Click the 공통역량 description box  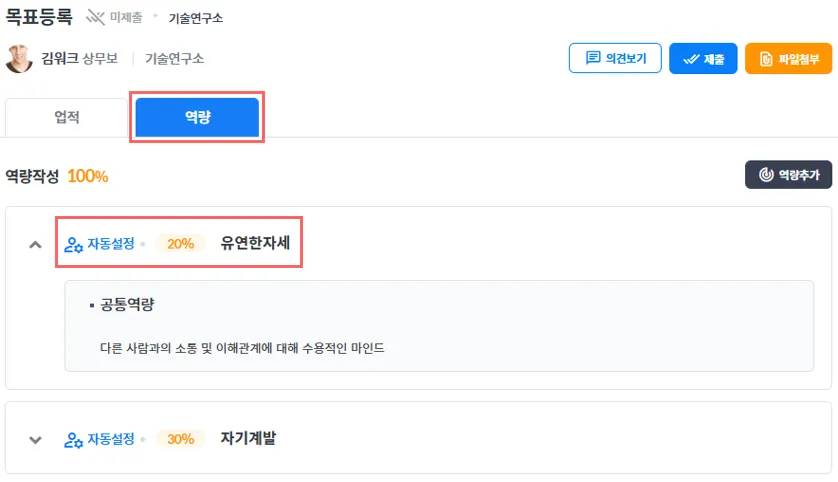pos(439,326)
